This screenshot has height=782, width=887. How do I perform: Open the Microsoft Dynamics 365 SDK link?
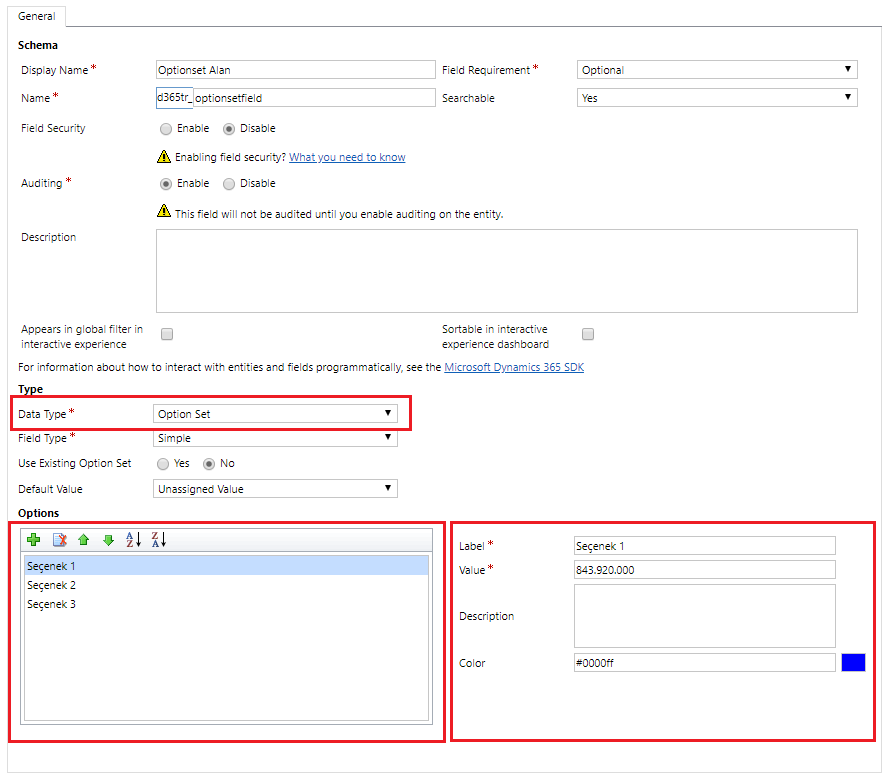pyautogui.click(x=514, y=367)
